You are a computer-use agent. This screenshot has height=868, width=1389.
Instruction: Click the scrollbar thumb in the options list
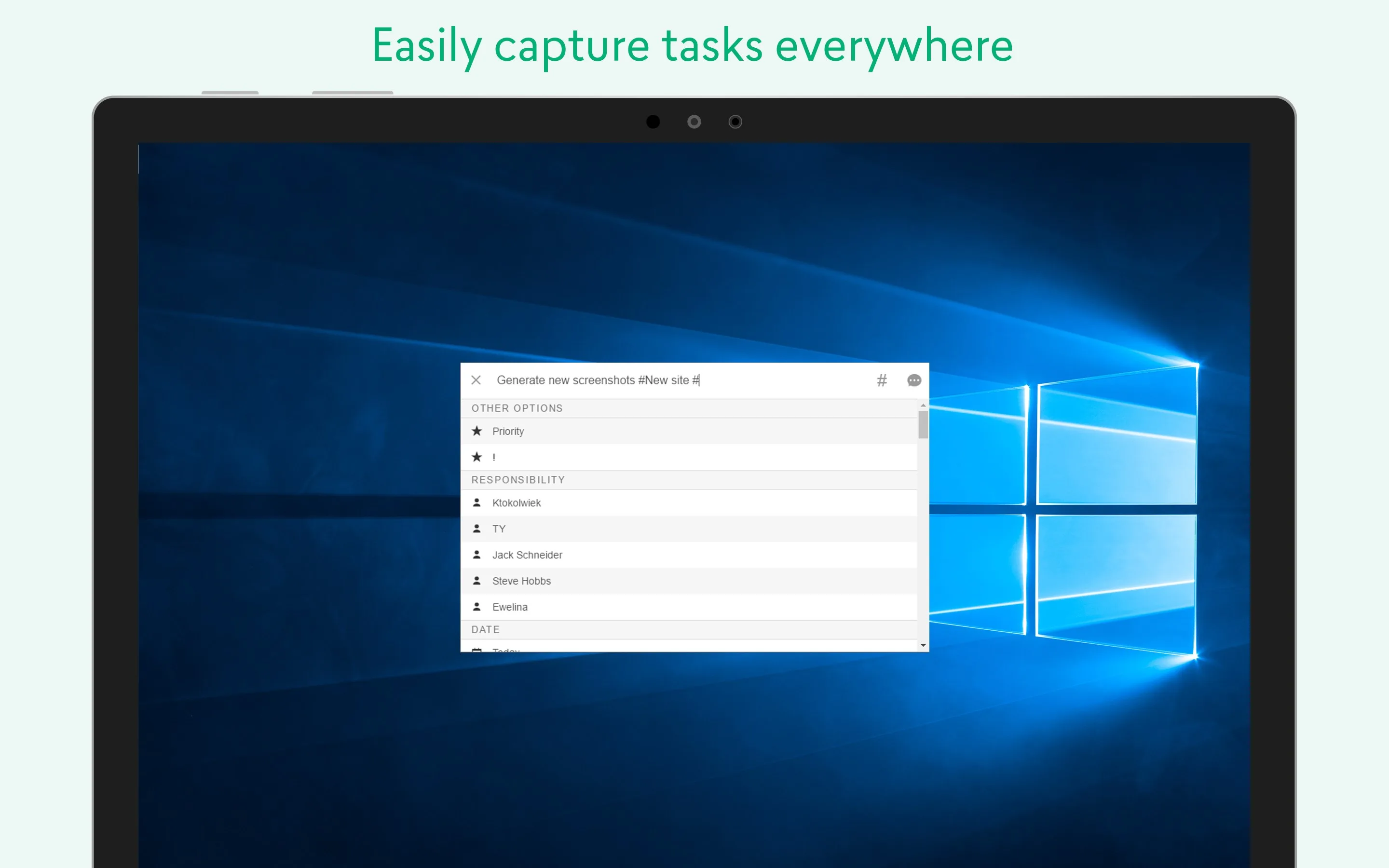coord(923,425)
